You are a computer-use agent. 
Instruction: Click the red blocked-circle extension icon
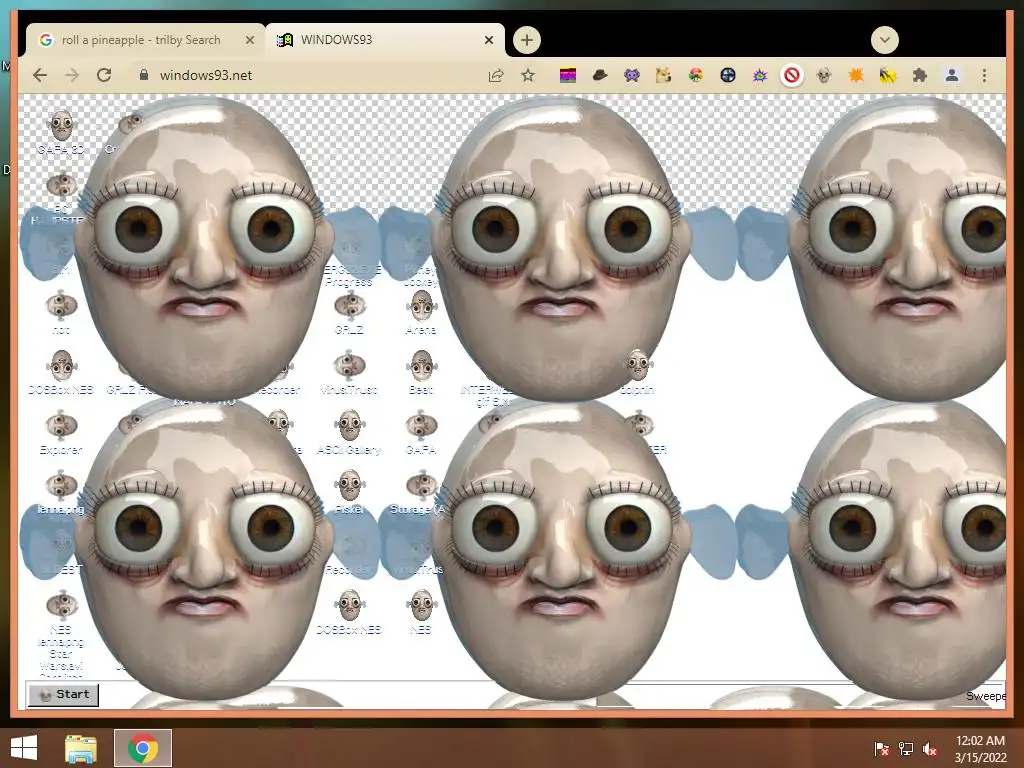(x=792, y=75)
